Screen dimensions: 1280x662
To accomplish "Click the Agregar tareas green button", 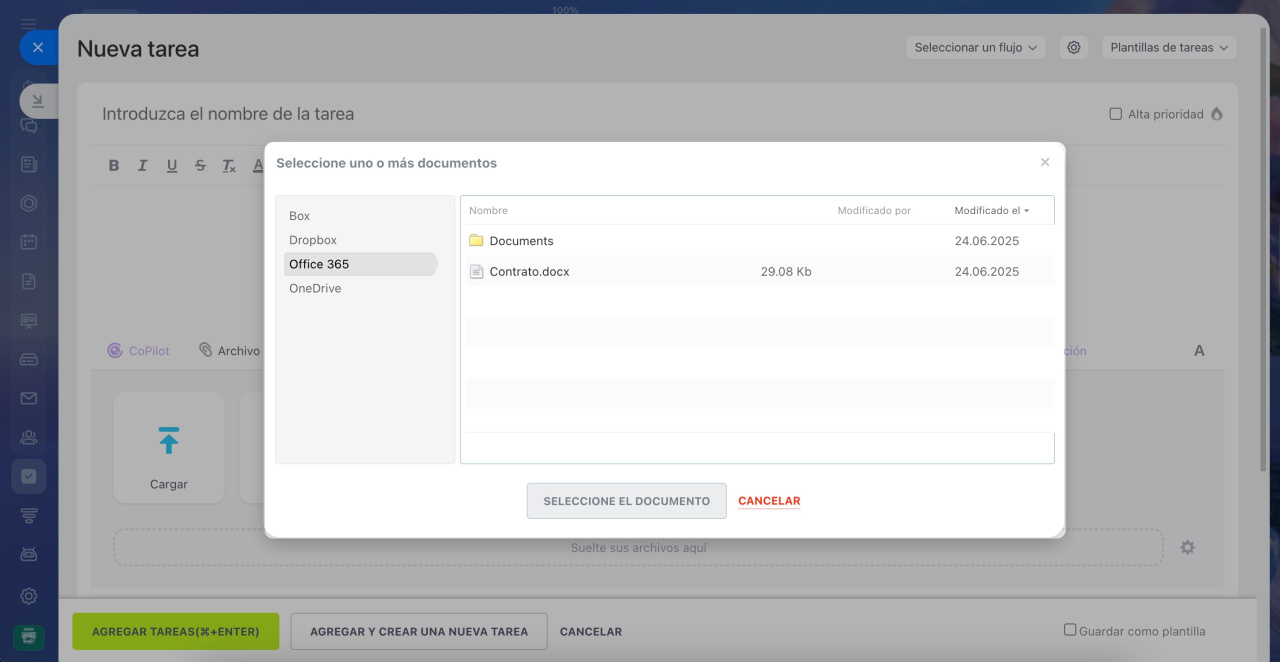I will coord(176,632).
